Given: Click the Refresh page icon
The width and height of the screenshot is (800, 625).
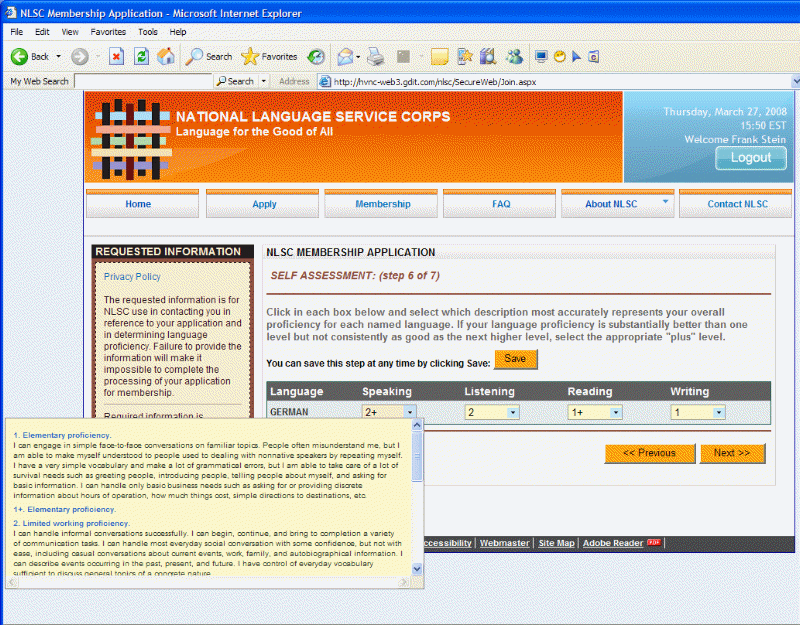Looking at the screenshot, I should (x=141, y=57).
